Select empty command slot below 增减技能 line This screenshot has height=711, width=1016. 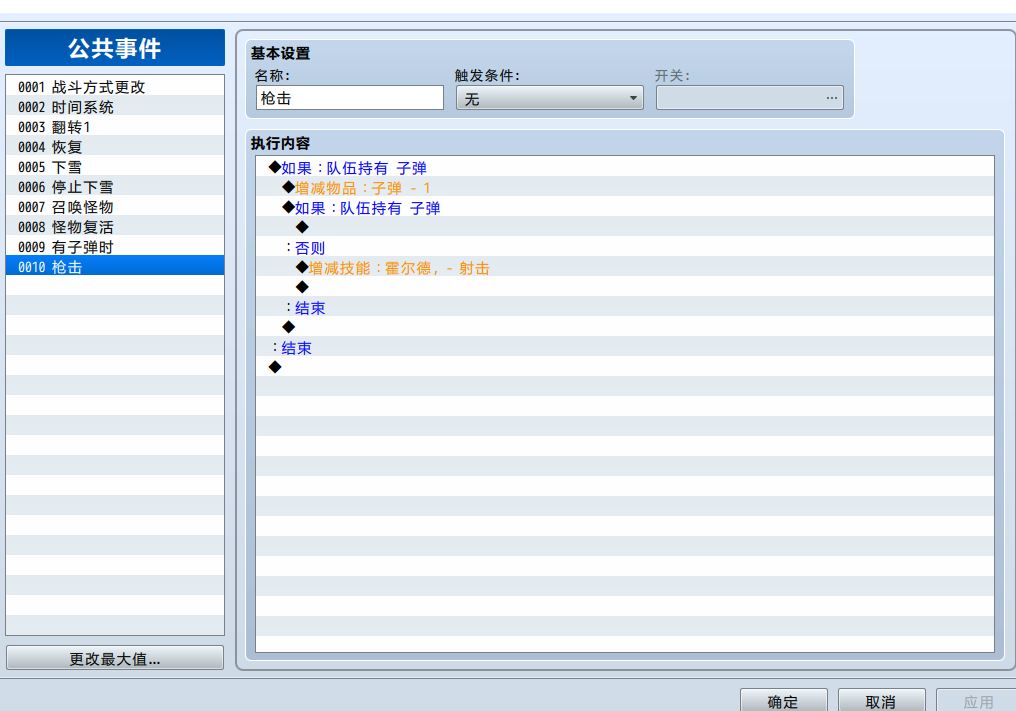625,288
